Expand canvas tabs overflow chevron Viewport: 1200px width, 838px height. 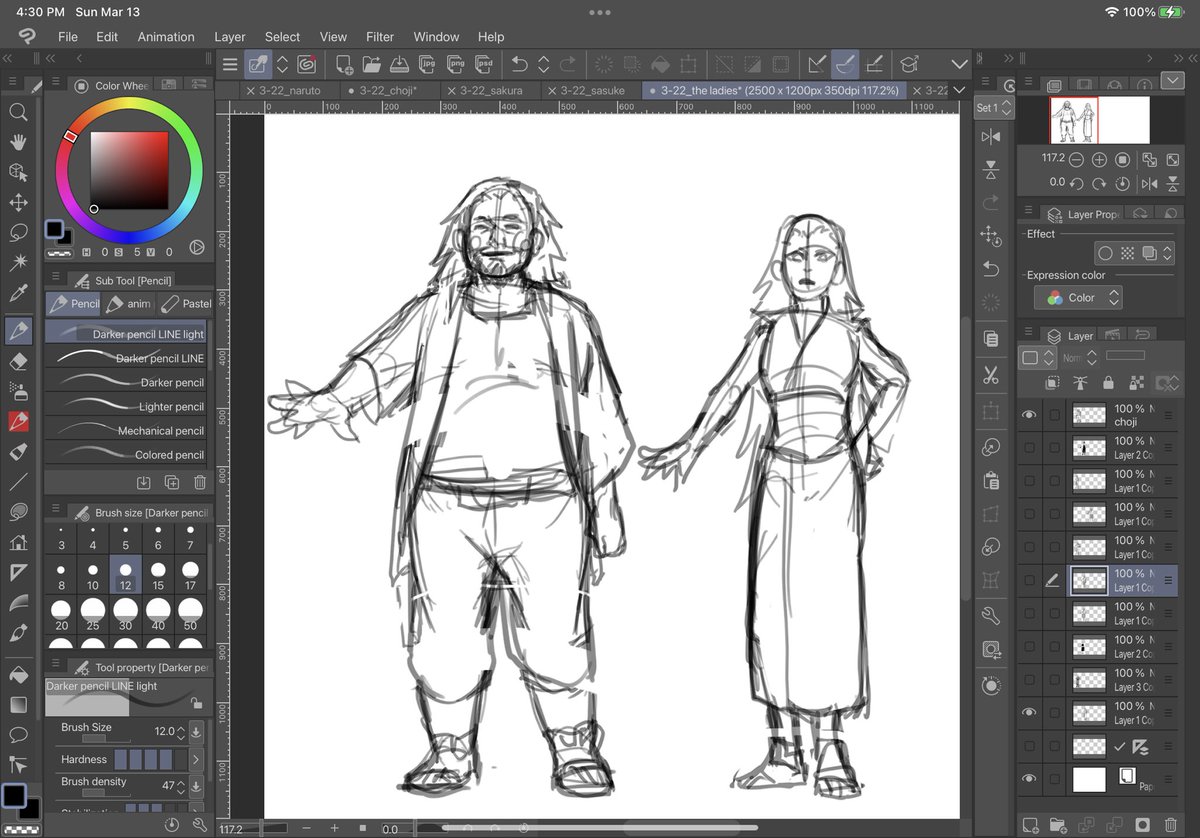(x=961, y=90)
